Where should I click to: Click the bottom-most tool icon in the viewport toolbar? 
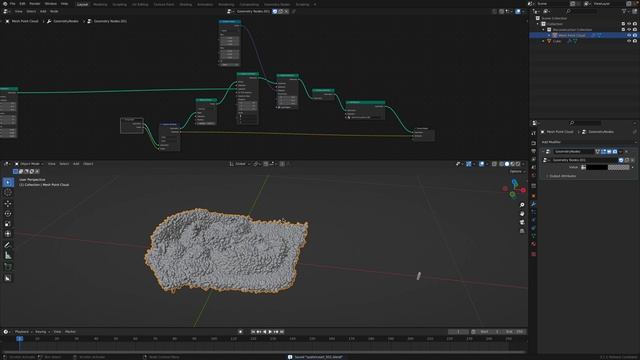pos(8,278)
